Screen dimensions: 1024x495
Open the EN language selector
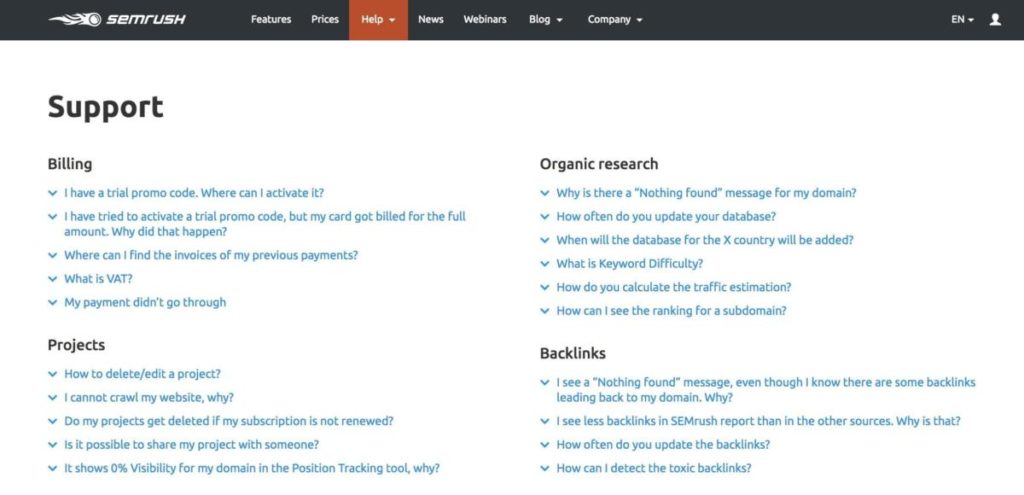coord(962,20)
